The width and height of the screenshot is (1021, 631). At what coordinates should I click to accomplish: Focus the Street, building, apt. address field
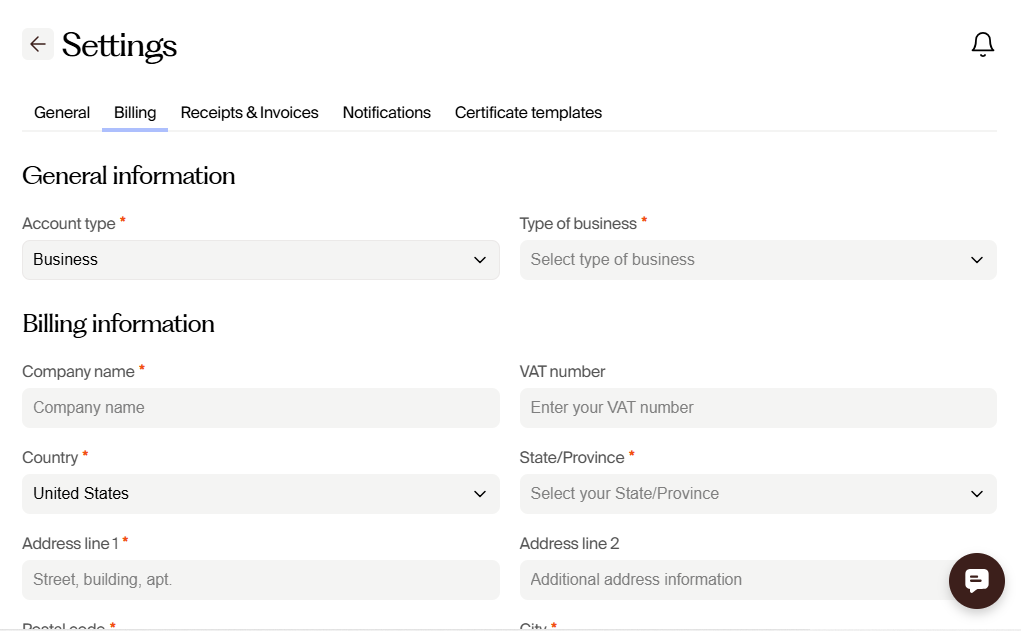point(260,580)
